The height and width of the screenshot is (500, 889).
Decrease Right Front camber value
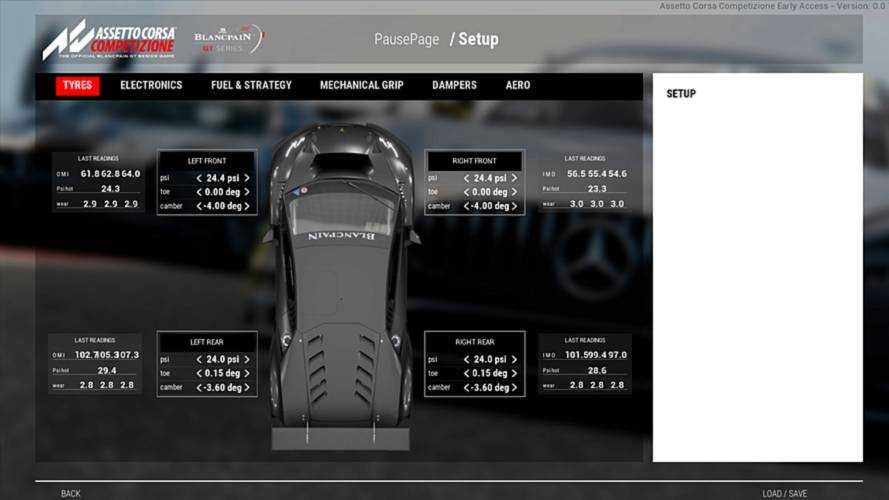(x=467, y=206)
